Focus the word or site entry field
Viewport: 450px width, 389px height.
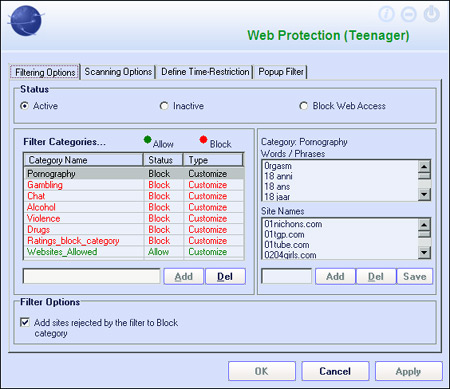287,276
